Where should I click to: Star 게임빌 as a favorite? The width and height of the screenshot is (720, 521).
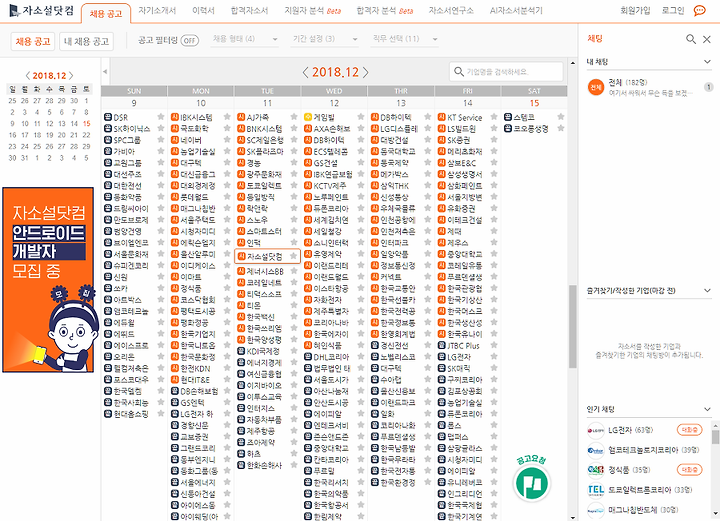click(360, 117)
